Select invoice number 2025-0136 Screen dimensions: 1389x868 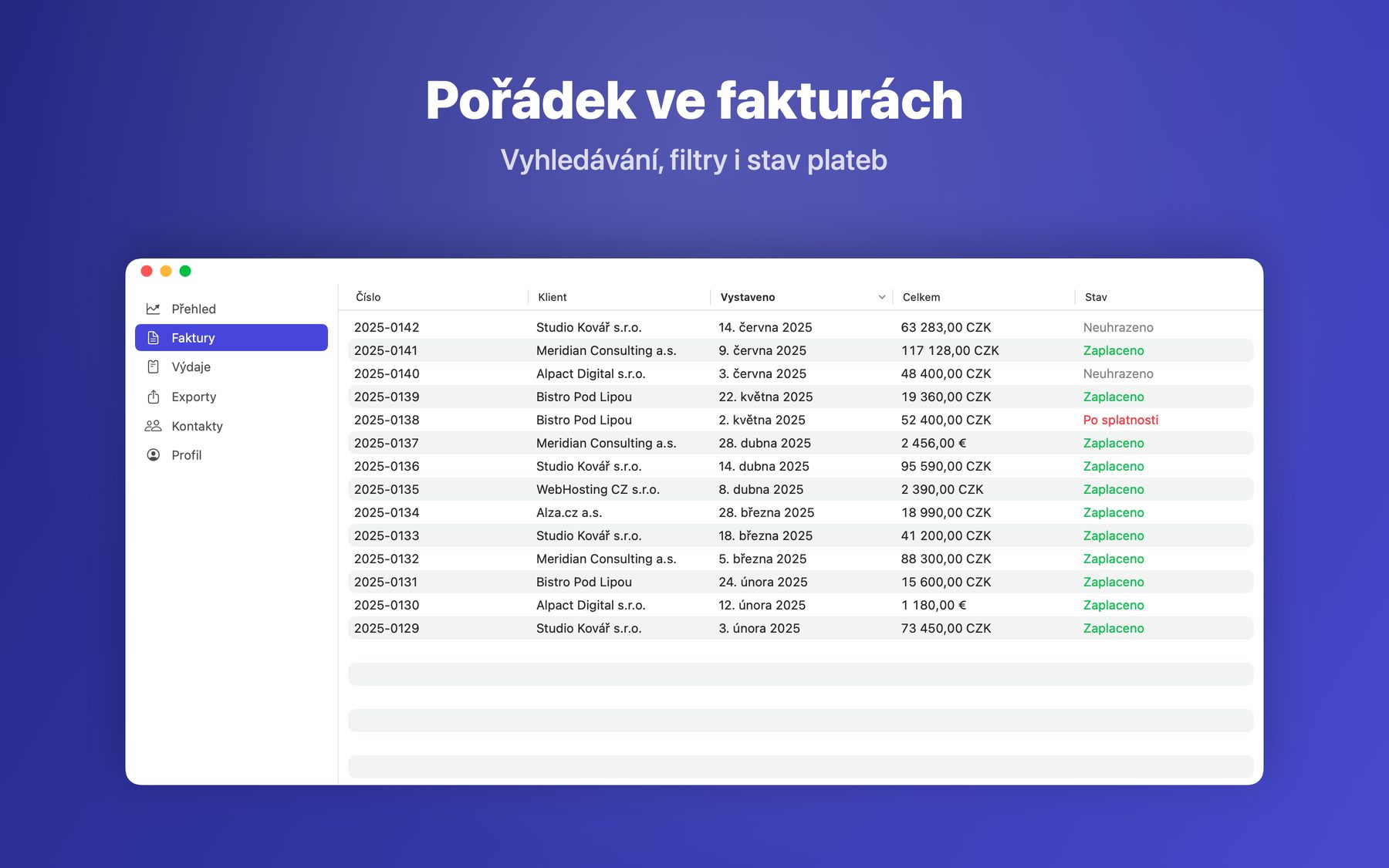[x=387, y=466]
